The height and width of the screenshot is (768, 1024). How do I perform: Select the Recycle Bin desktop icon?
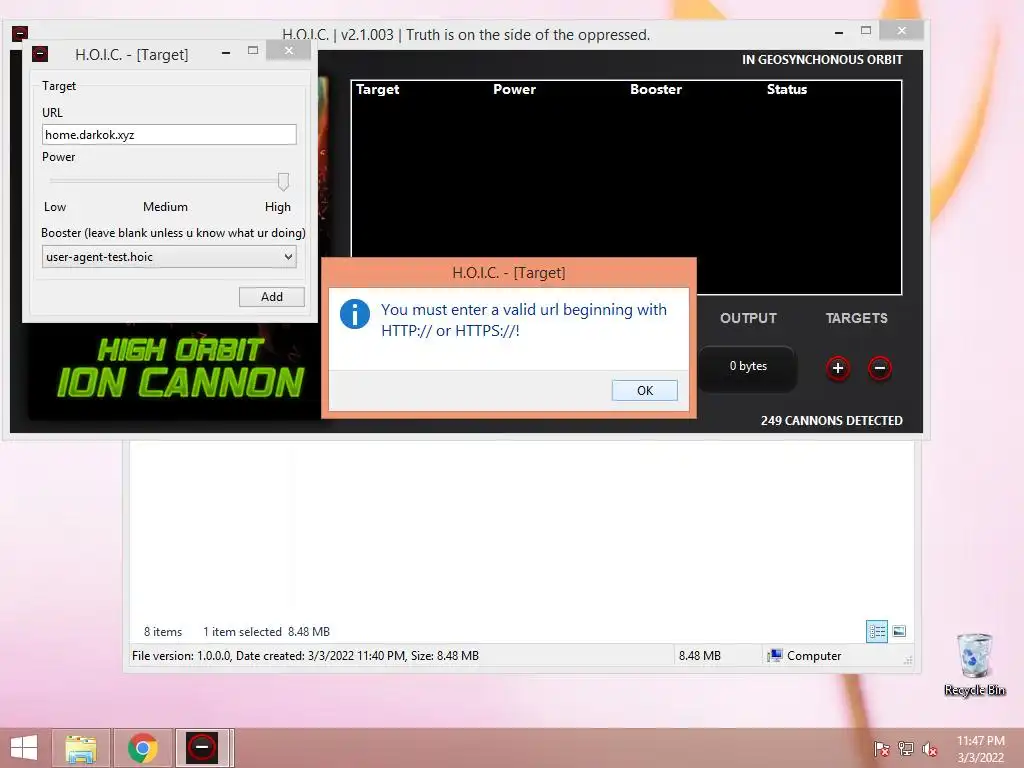(974, 664)
